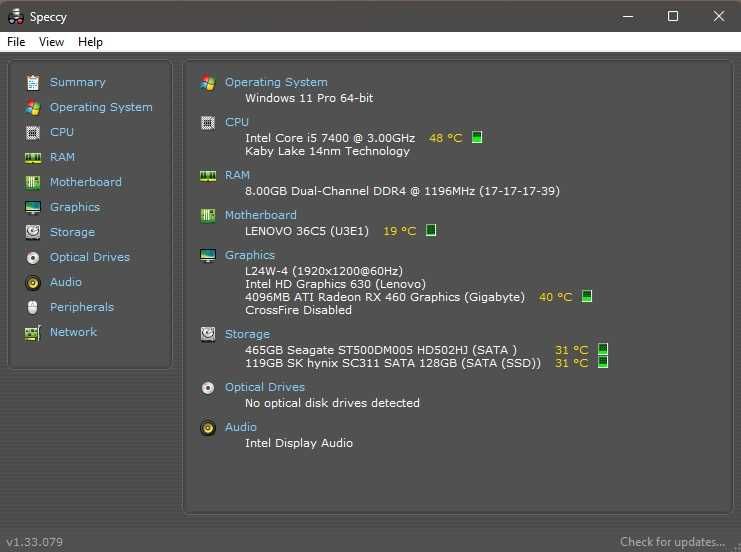Click the Storage drive icon in summary pane
This screenshot has width=741, height=552.
[207, 335]
